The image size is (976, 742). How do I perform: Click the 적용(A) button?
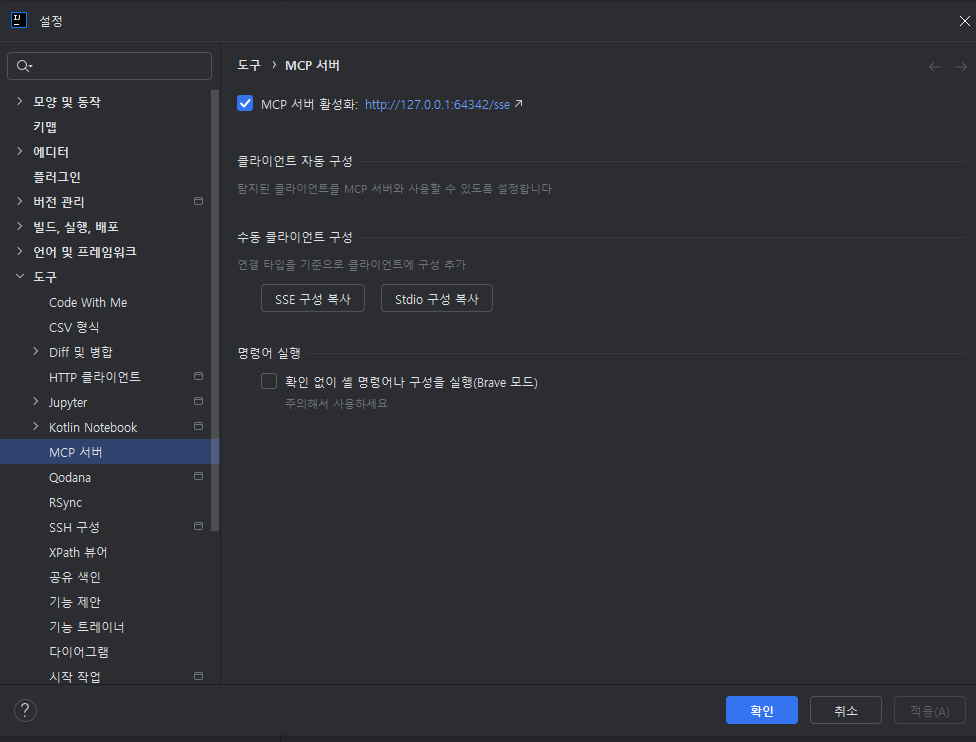[x=929, y=710]
